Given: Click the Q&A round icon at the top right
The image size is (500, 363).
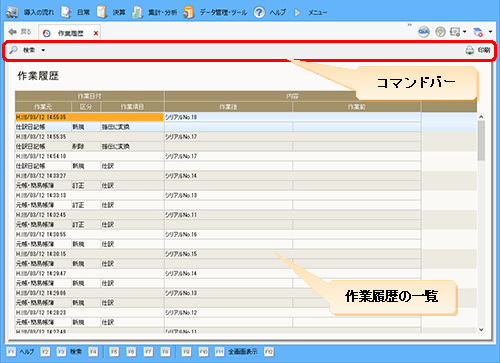Looking at the screenshot, I should 424,32.
